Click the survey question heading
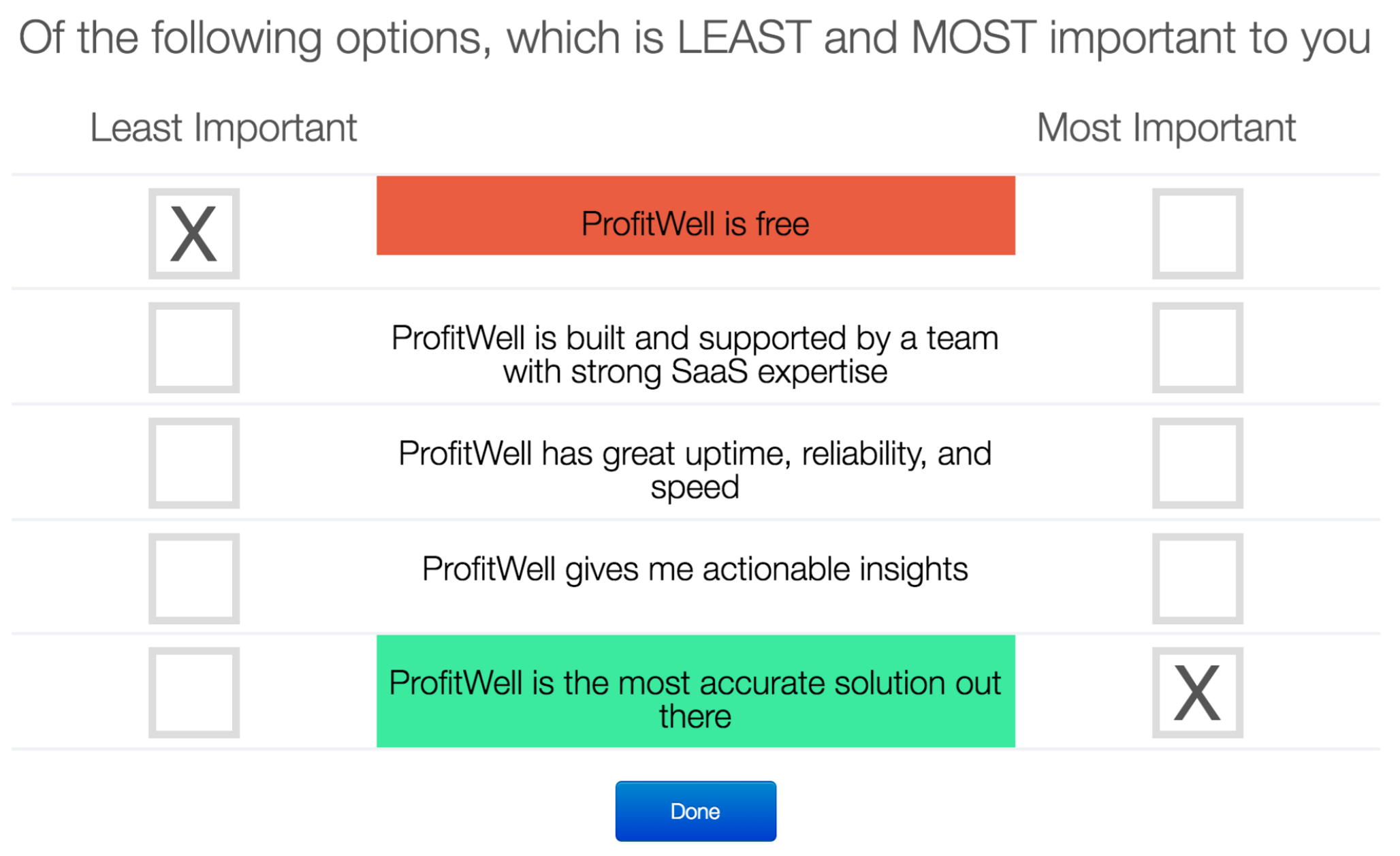1400x856 pixels. pos(695,38)
